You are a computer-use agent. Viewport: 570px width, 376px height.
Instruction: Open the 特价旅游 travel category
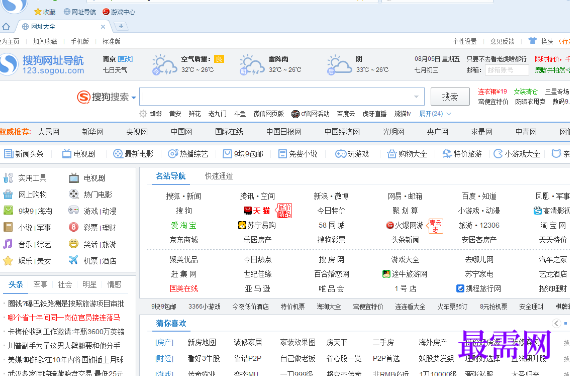tap(462, 154)
